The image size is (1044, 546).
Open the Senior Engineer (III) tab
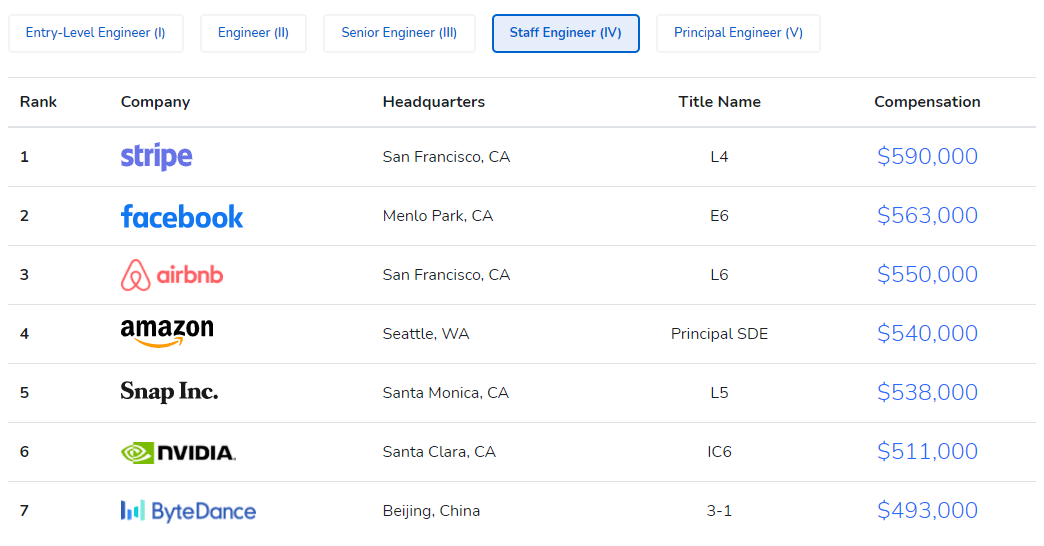point(399,33)
